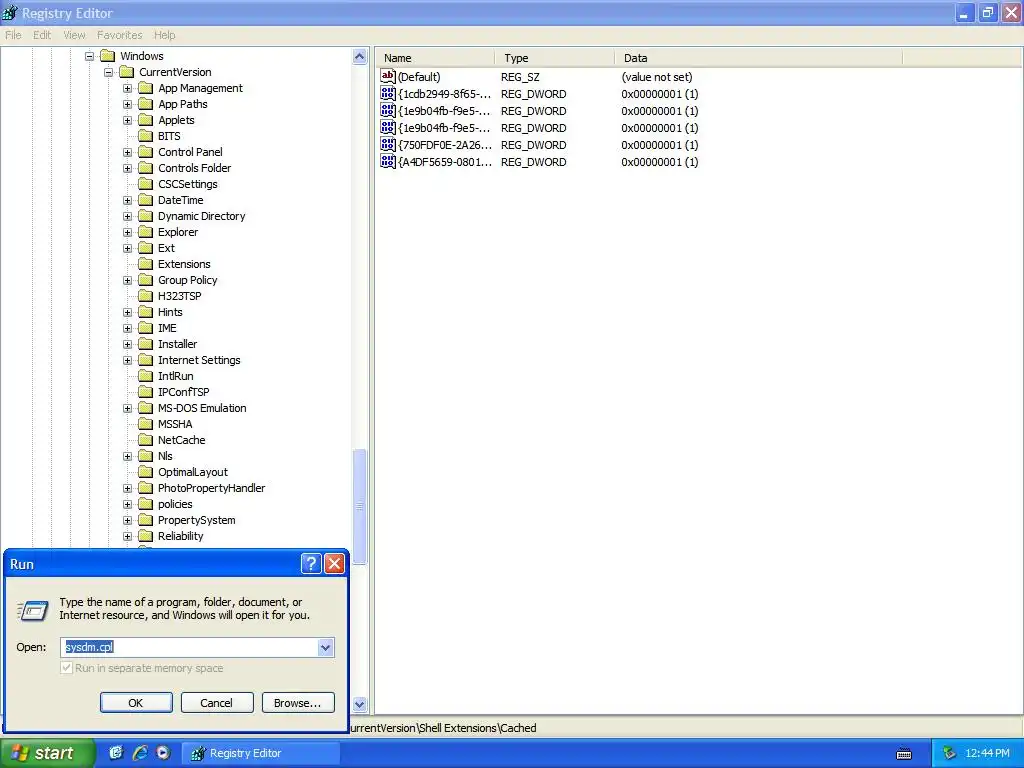Viewport: 1024px width, 768px height.
Task: Open the Help menu
Action: tap(165, 35)
